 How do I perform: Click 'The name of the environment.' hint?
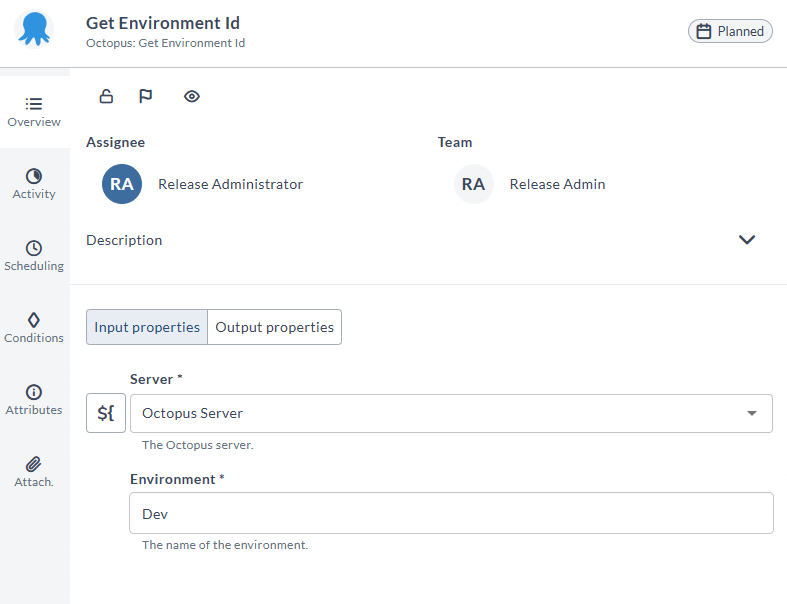coord(225,545)
